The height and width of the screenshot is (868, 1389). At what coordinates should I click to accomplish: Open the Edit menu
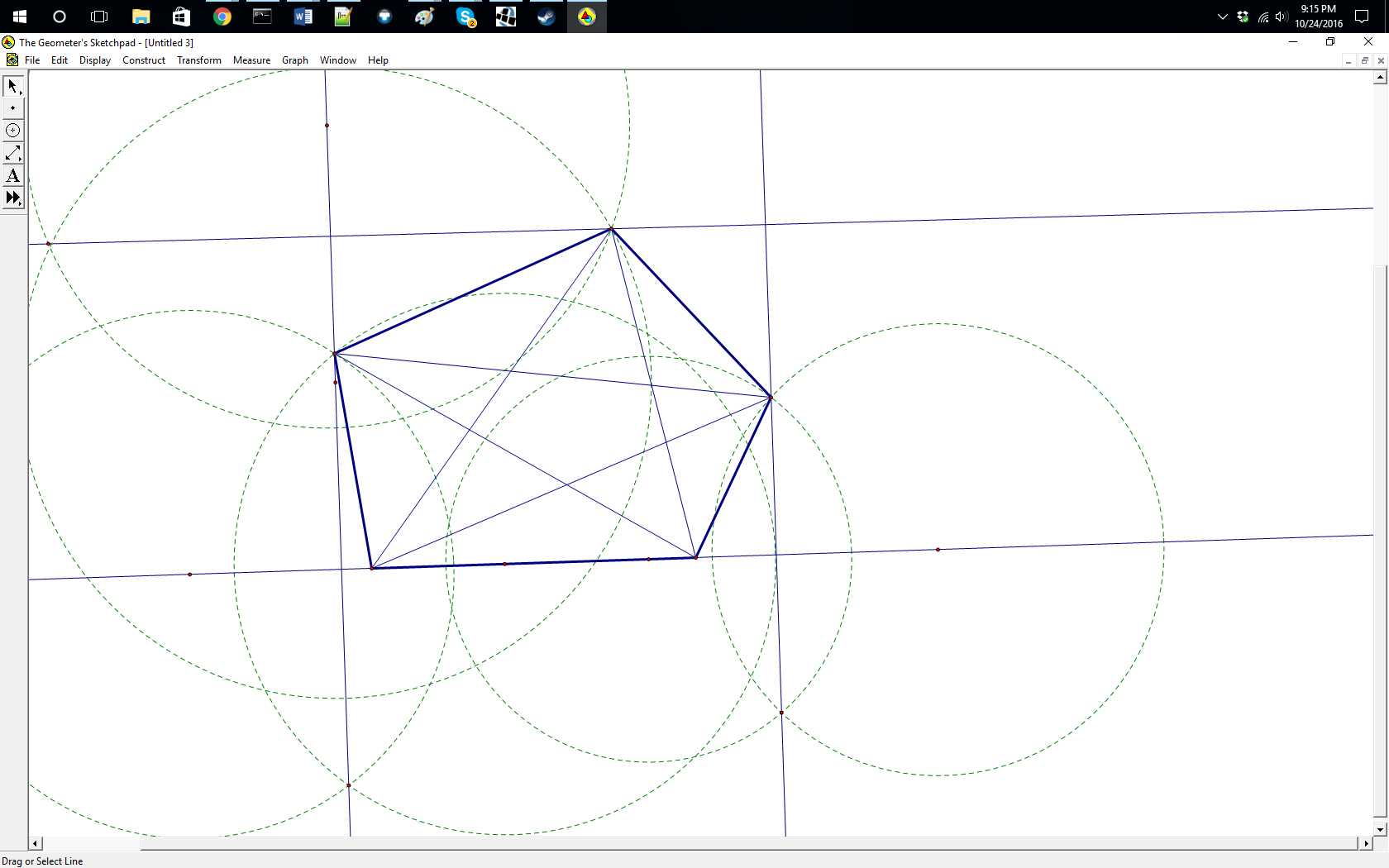[x=60, y=60]
